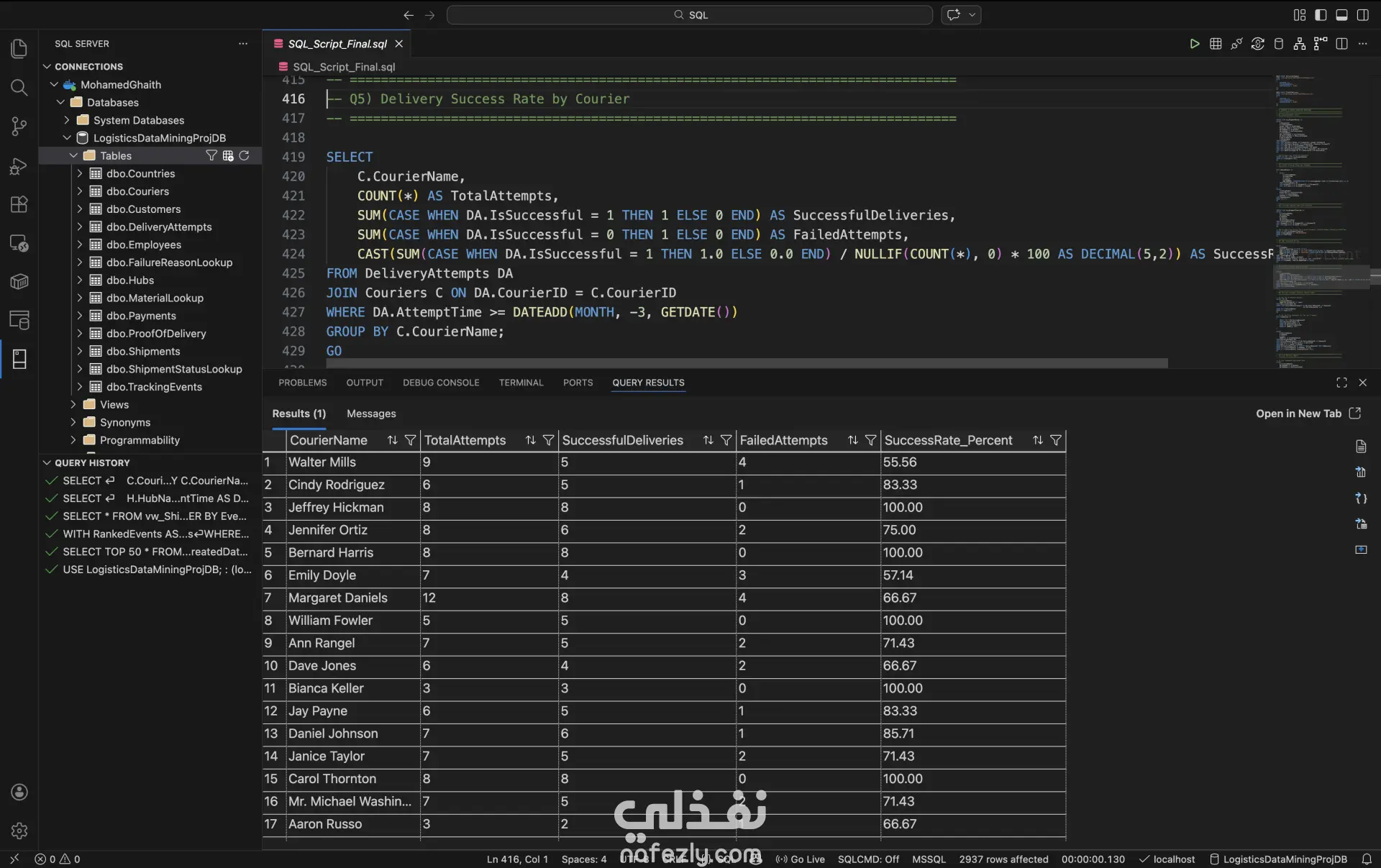Maximize the query results panel
Image resolution: width=1381 pixels, height=868 pixels.
click(1341, 383)
